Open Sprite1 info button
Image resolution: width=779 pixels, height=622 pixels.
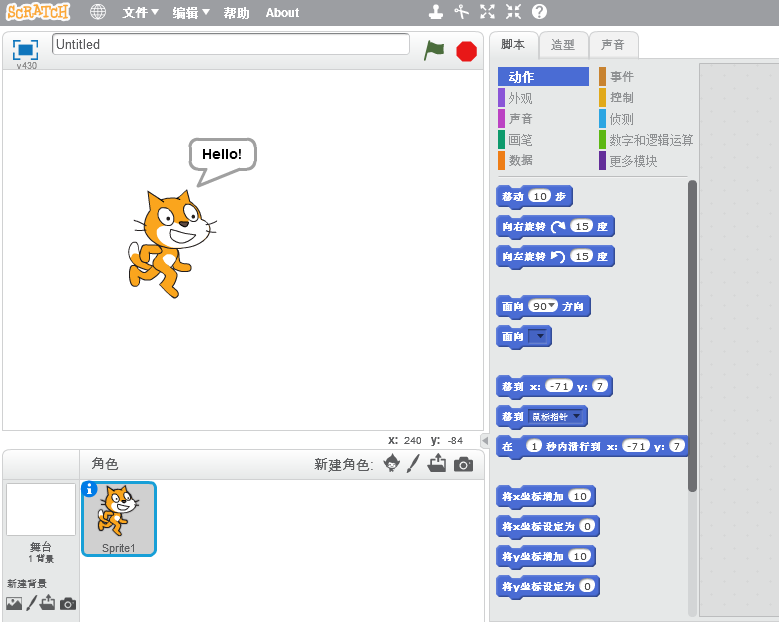(x=89, y=489)
